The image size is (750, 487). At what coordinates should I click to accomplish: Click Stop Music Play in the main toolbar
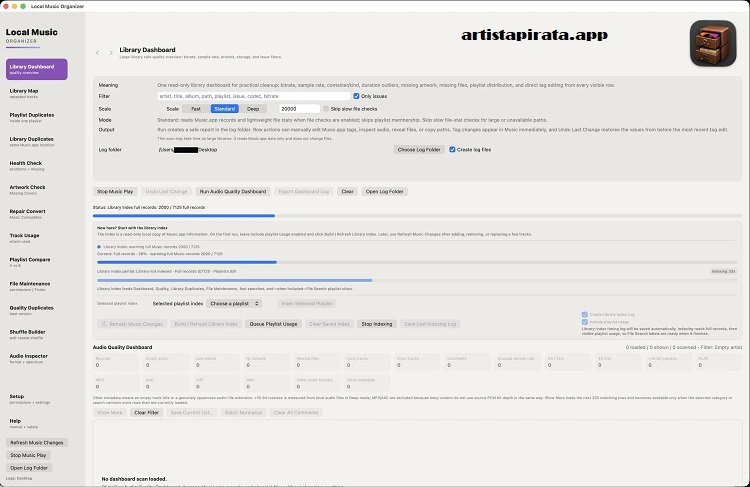pyautogui.click(x=115, y=191)
